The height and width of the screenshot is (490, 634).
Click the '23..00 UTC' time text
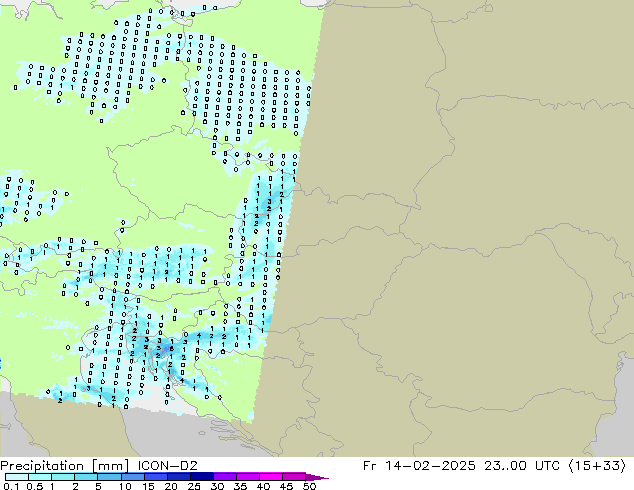(x=522, y=466)
